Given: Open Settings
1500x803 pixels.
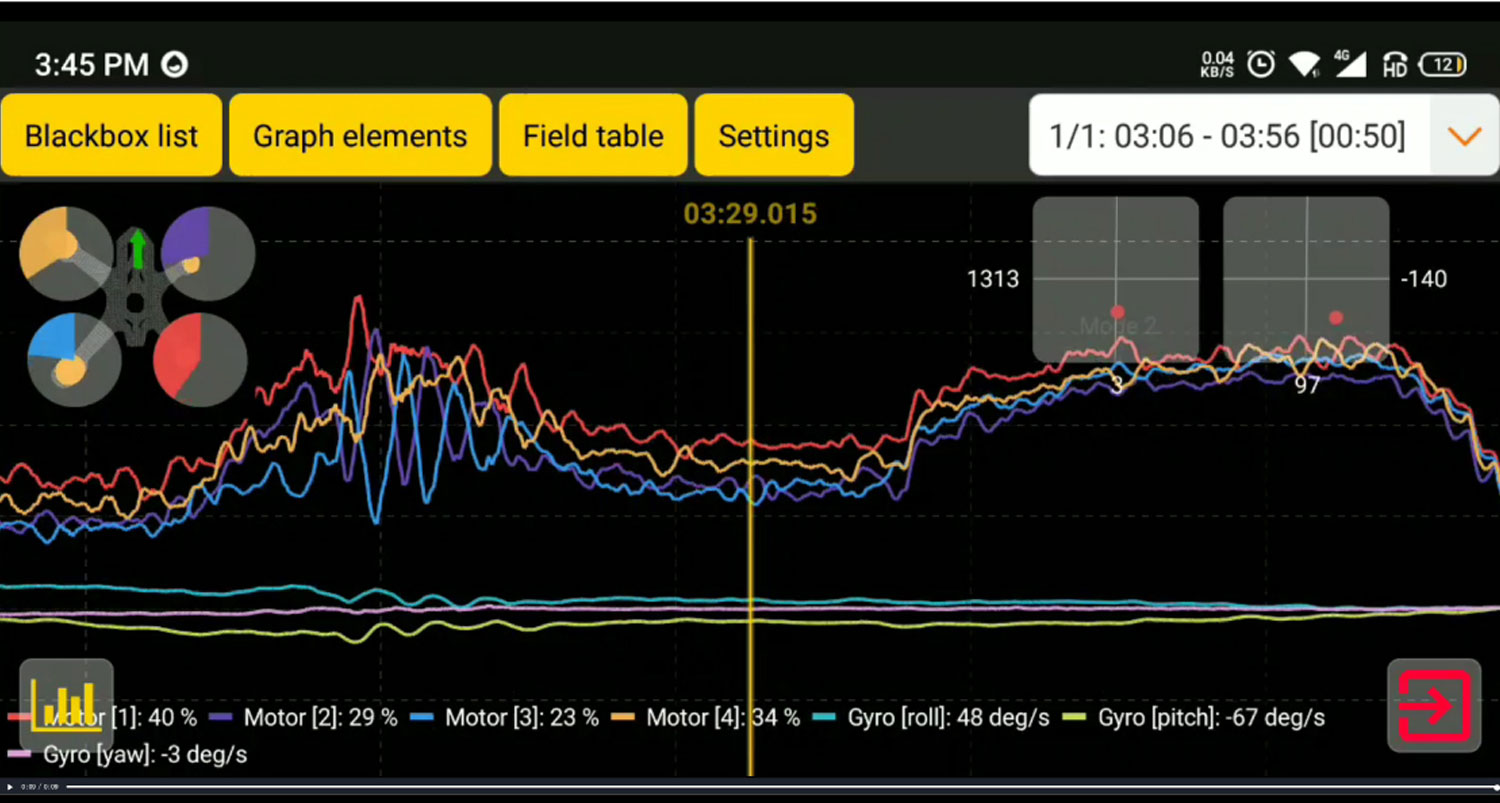Looking at the screenshot, I should tap(774, 136).
